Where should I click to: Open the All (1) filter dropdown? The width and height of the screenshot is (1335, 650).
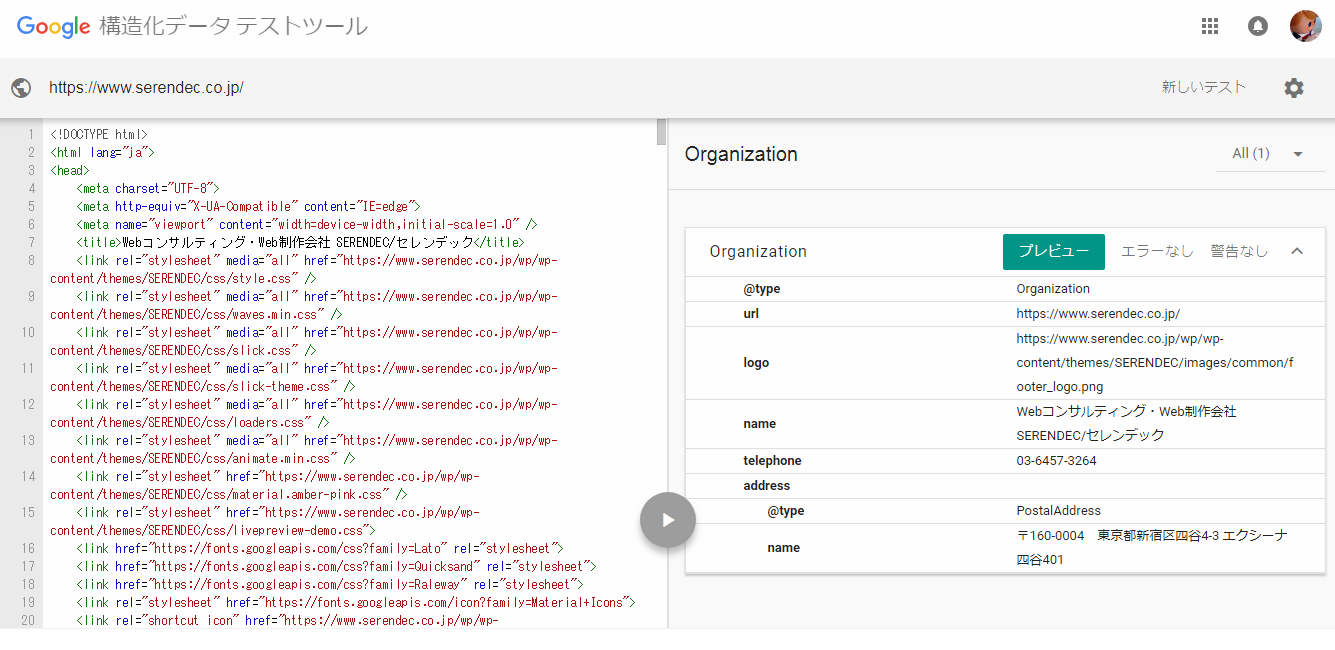pyautogui.click(x=1270, y=154)
